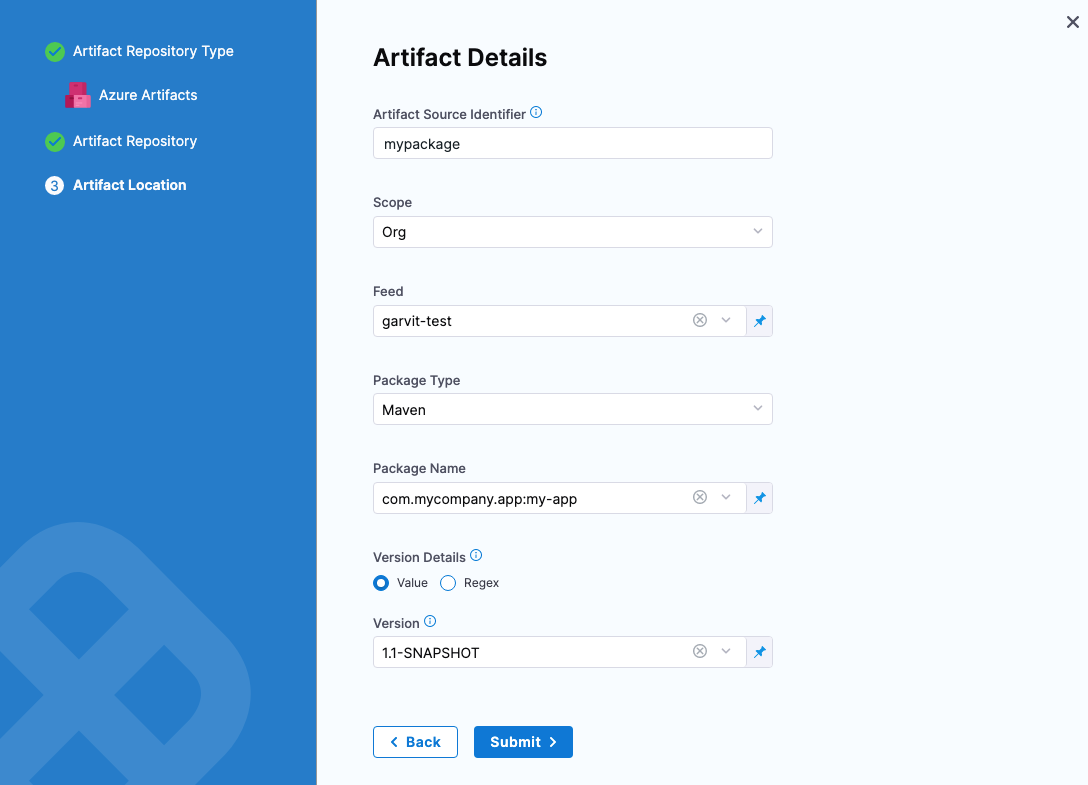The width and height of the screenshot is (1088, 785).
Task: Expand the Version dropdown chevron
Action: click(x=727, y=652)
